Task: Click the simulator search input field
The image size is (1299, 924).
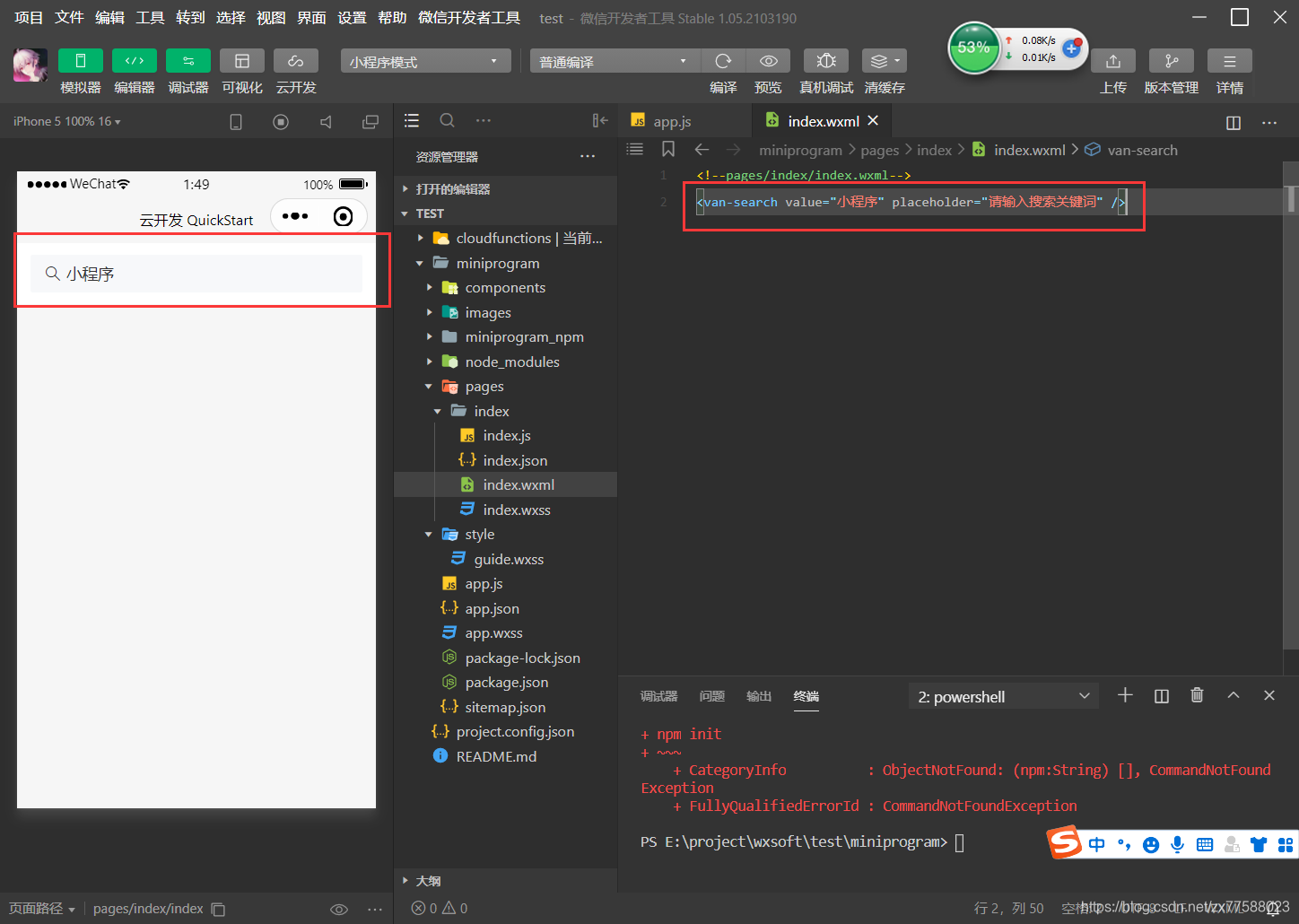Action: pyautogui.click(x=196, y=274)
